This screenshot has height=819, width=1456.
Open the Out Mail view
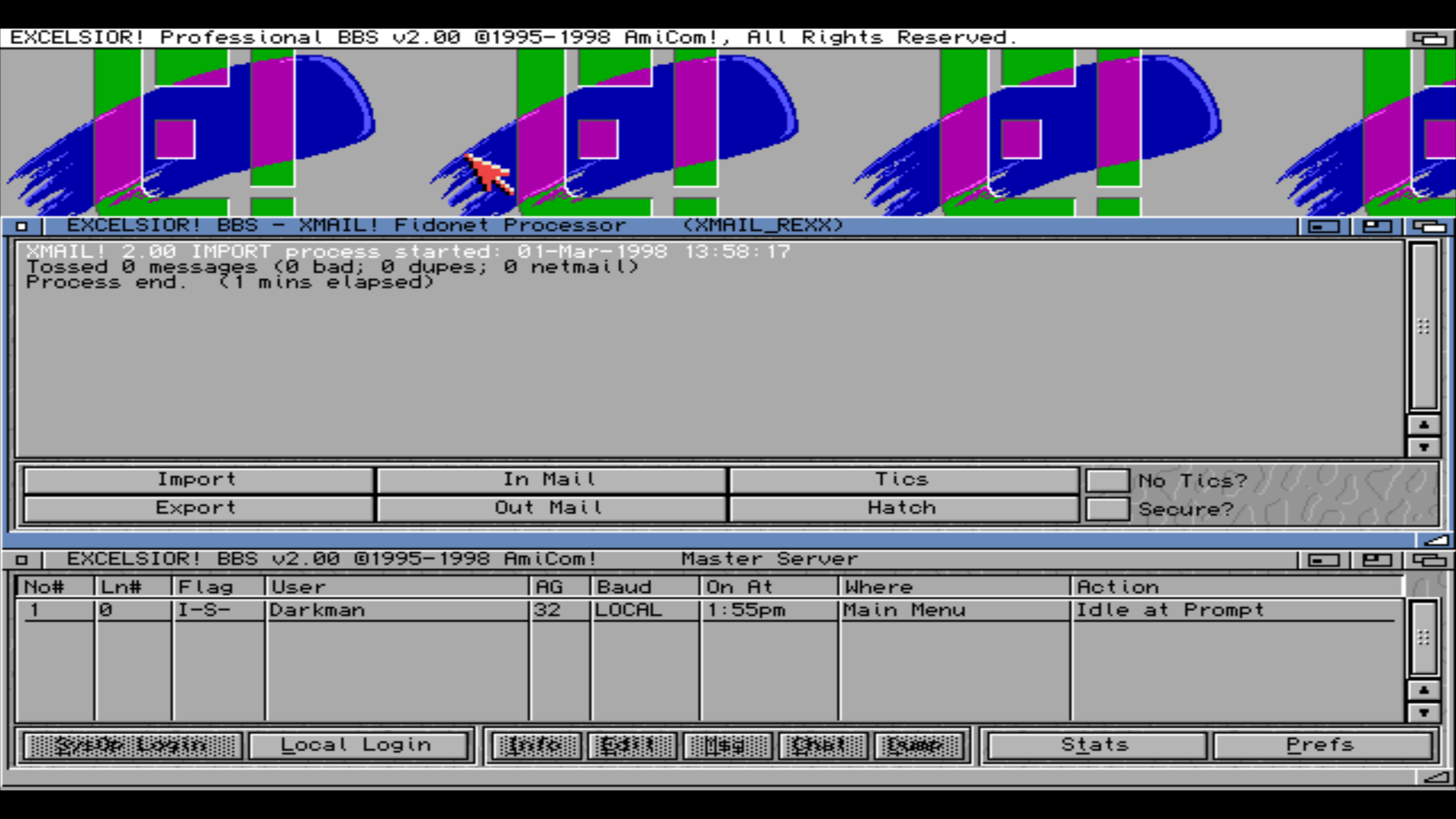550,508
